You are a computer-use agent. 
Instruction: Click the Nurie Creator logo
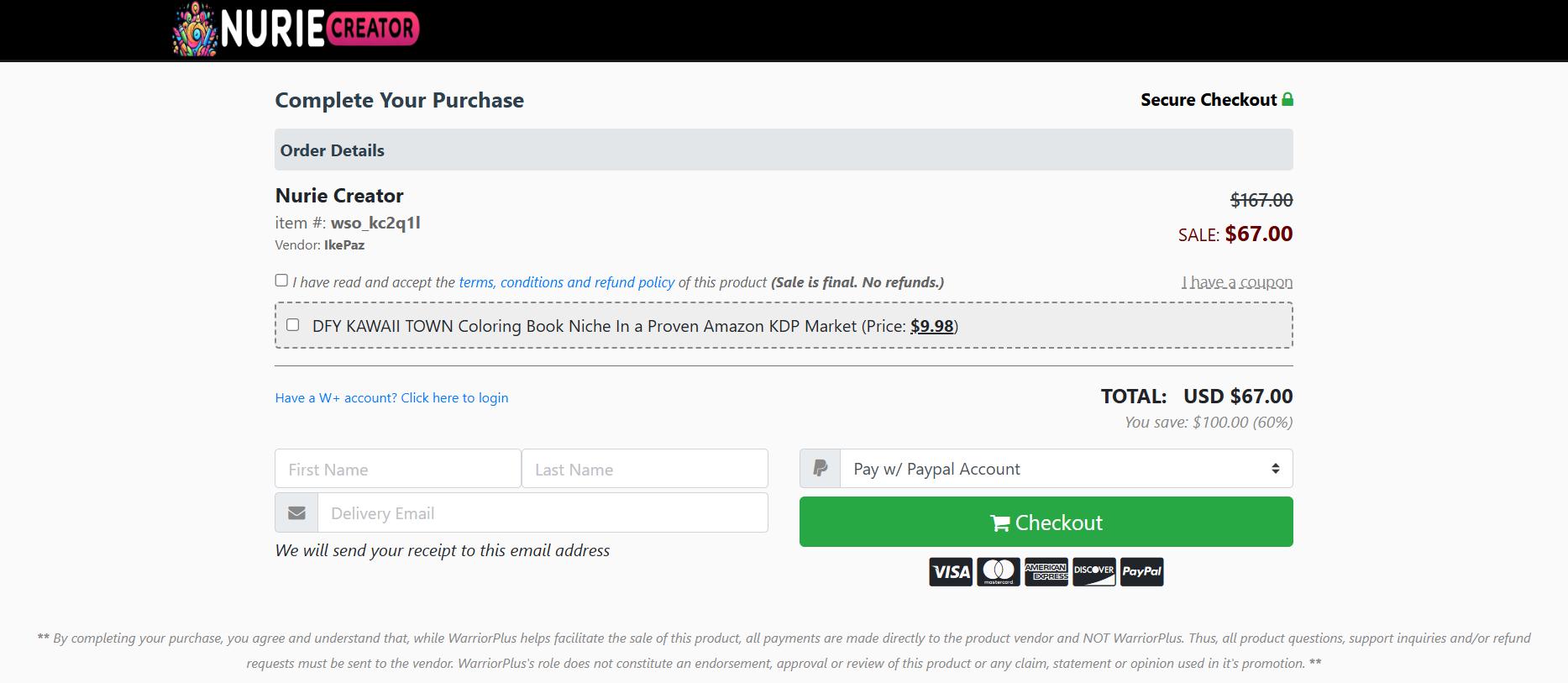click(296, 29)
